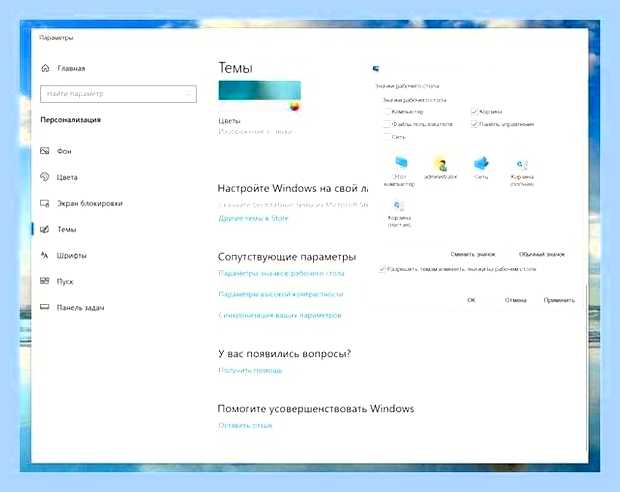This screenshot has width=620, height=492.
Task: Open the Панель задач taskbar settings
Action: (x=72, y=307)
